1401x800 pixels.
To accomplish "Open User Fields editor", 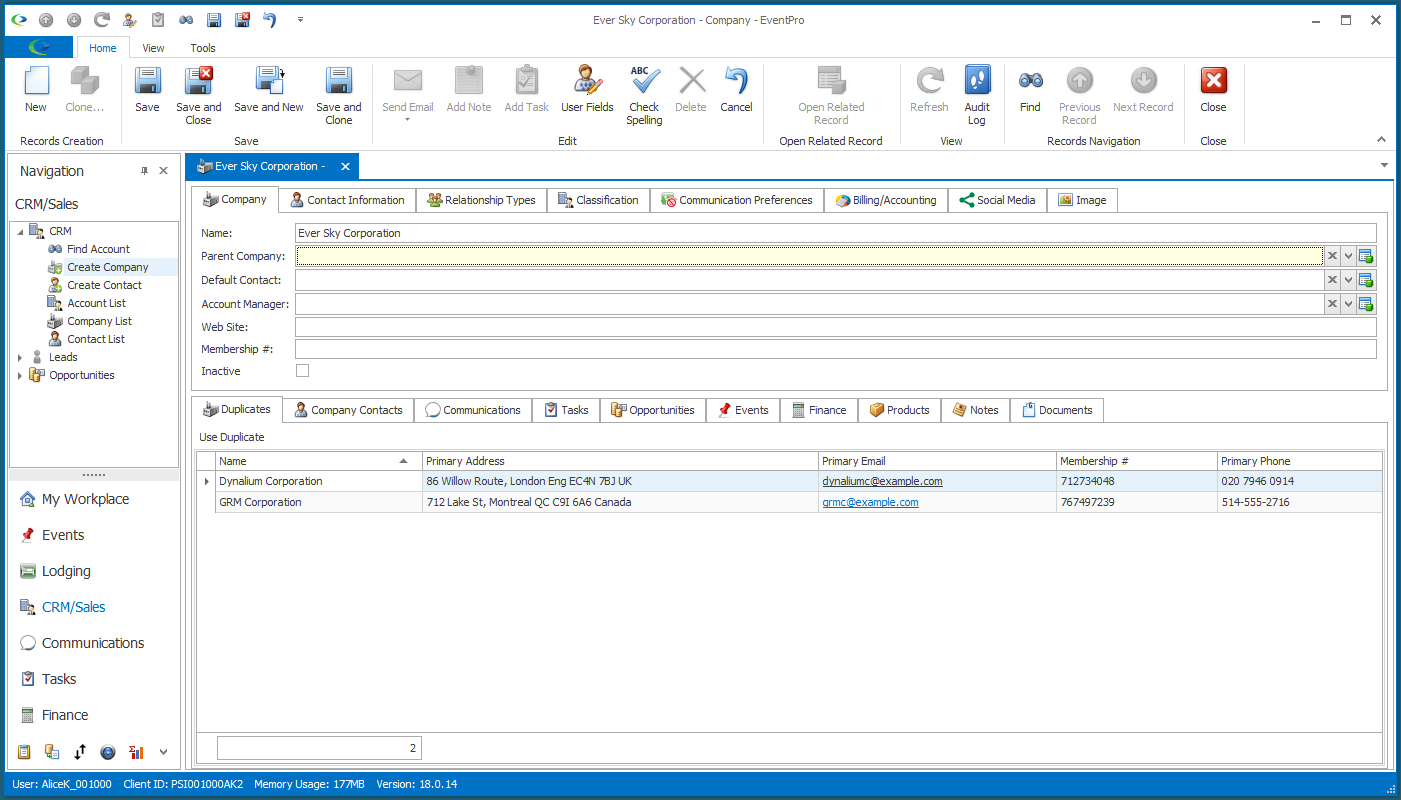I will click(587, 90).
